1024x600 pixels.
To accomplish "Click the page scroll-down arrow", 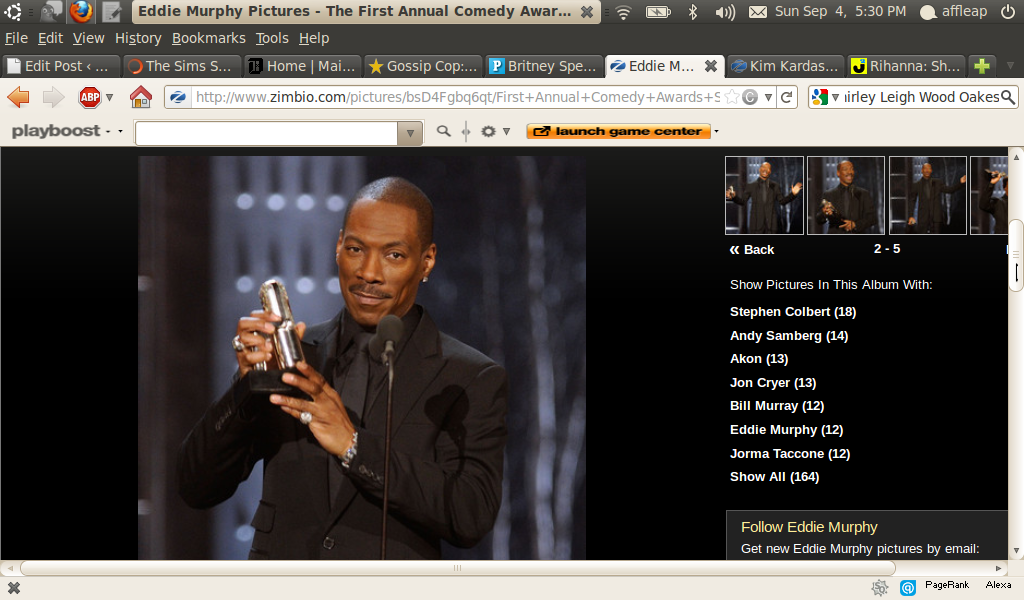I will click(x=1016, y=552).
